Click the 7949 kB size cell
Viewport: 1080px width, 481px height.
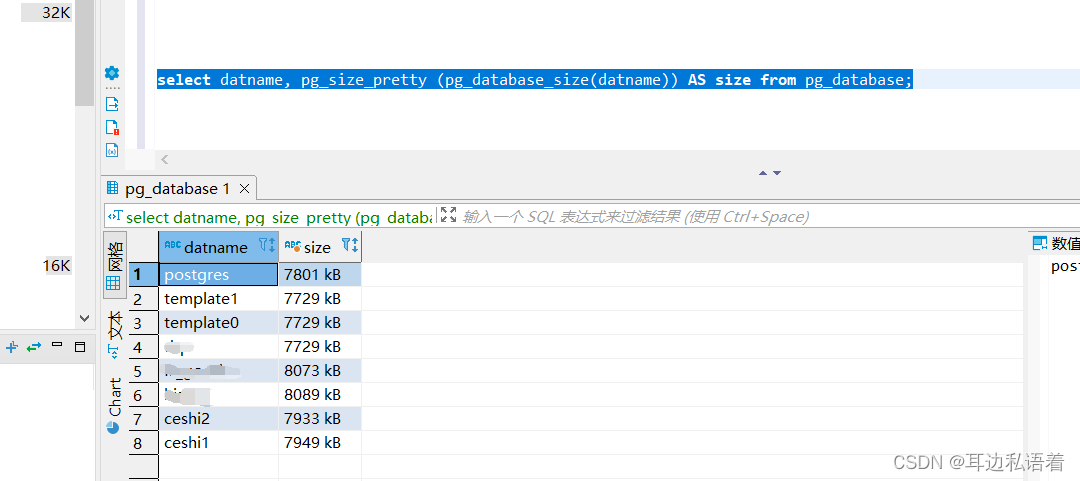pos(320,442)
